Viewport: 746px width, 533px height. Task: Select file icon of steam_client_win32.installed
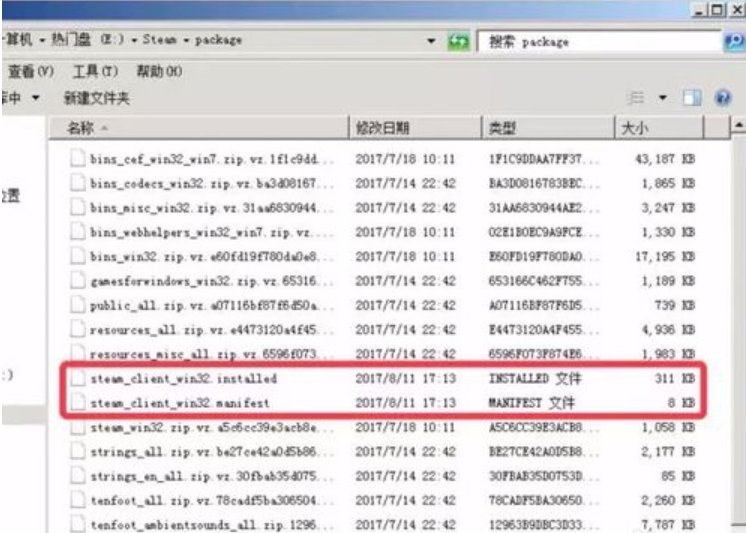[x=78, y=378]
